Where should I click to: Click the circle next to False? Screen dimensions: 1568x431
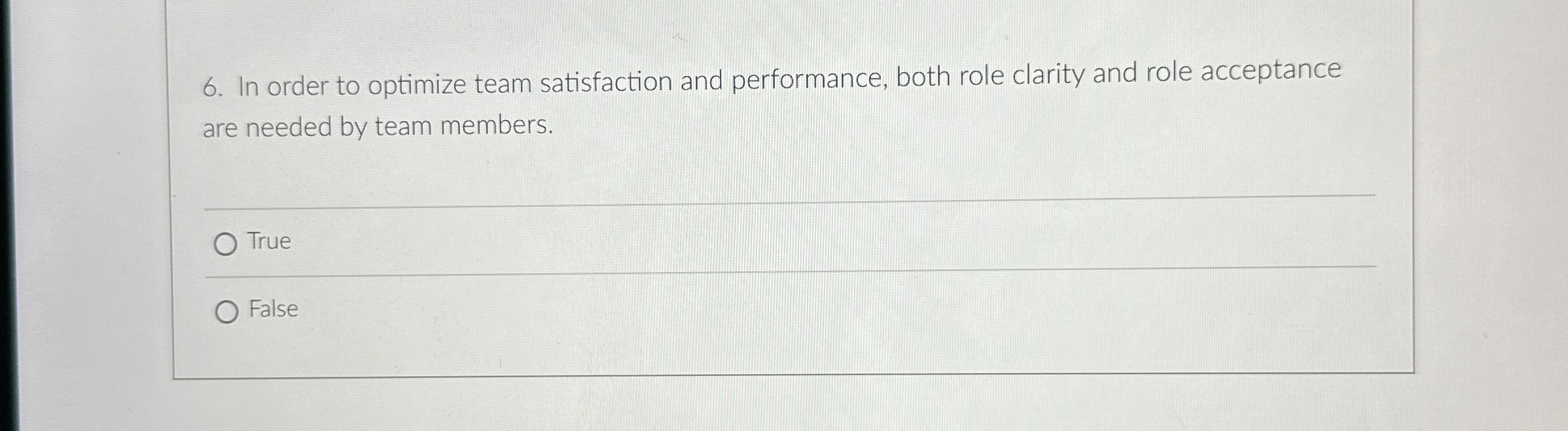(227, 312)
